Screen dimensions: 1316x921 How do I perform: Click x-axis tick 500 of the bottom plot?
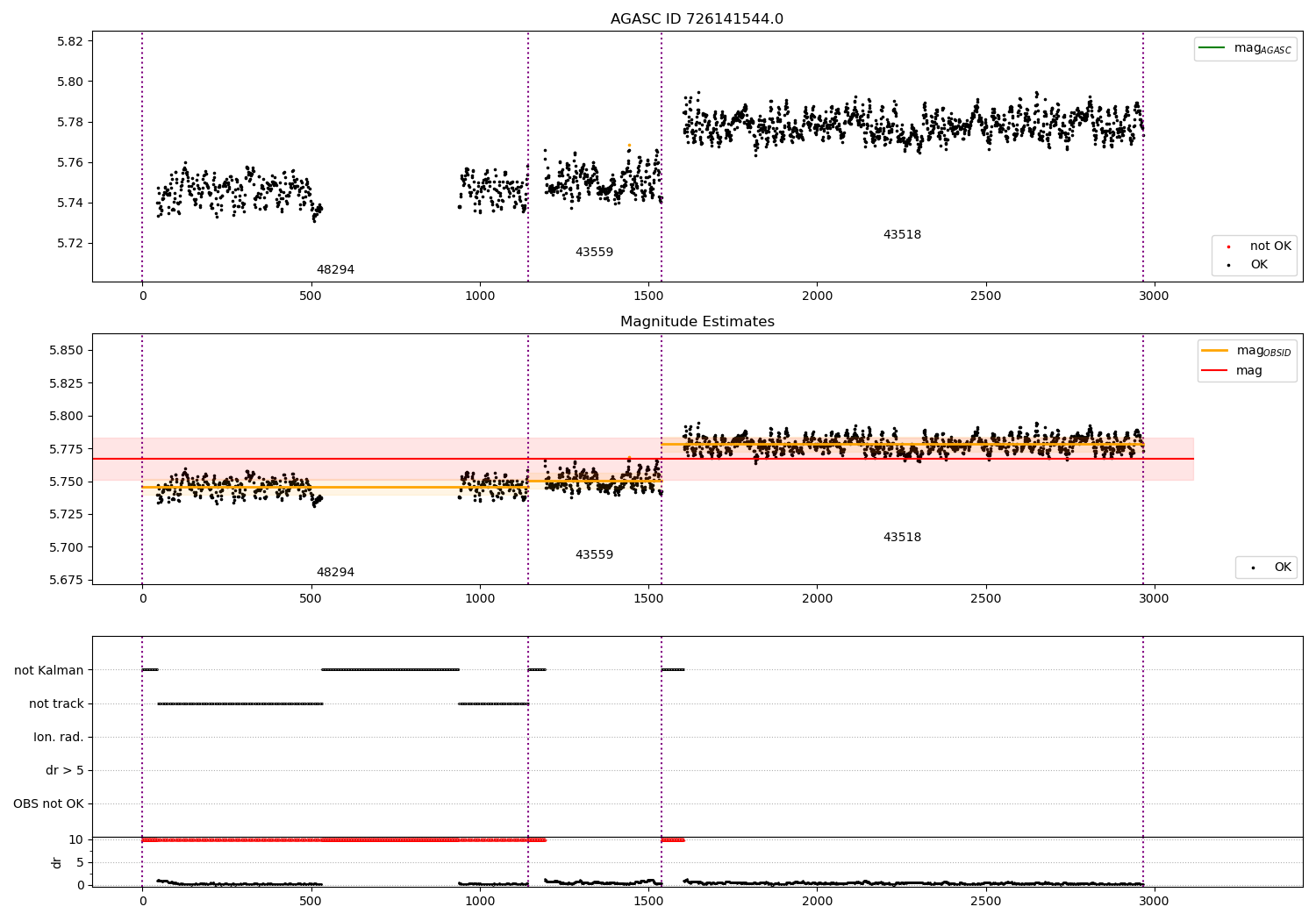click(x=311, y=901)
